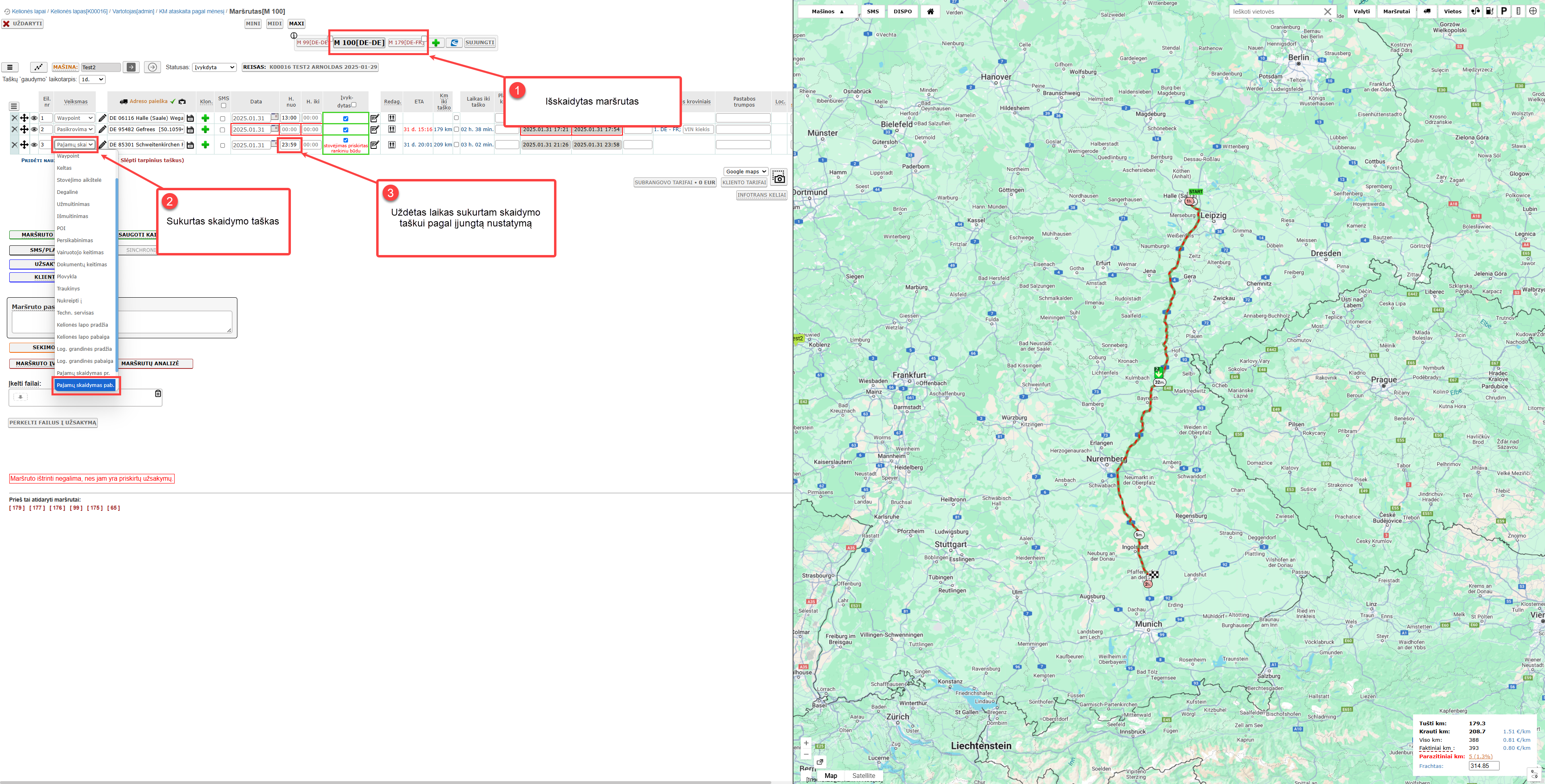Click the Maršrutai button on map toolbar
Screen dimensions: 1545x784
[x=1396, y=11]
